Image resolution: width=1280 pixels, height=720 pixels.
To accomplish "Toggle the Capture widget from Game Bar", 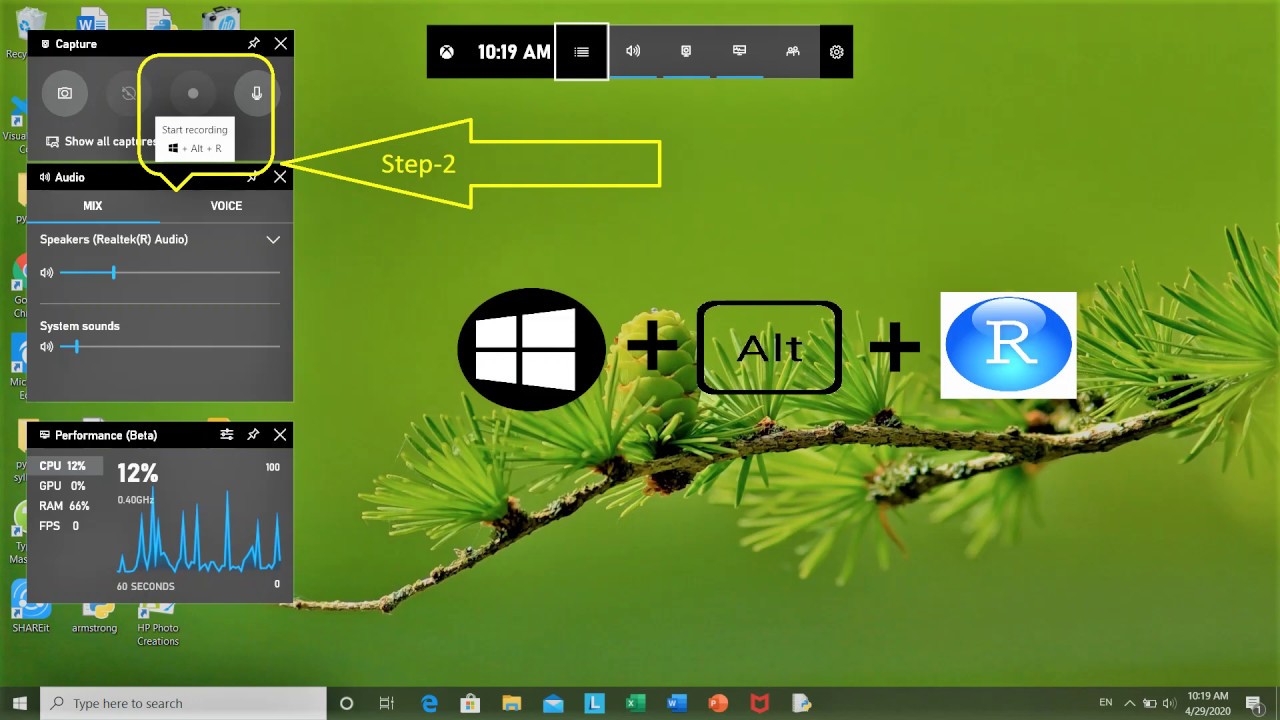I will click(x=686, y=51).
